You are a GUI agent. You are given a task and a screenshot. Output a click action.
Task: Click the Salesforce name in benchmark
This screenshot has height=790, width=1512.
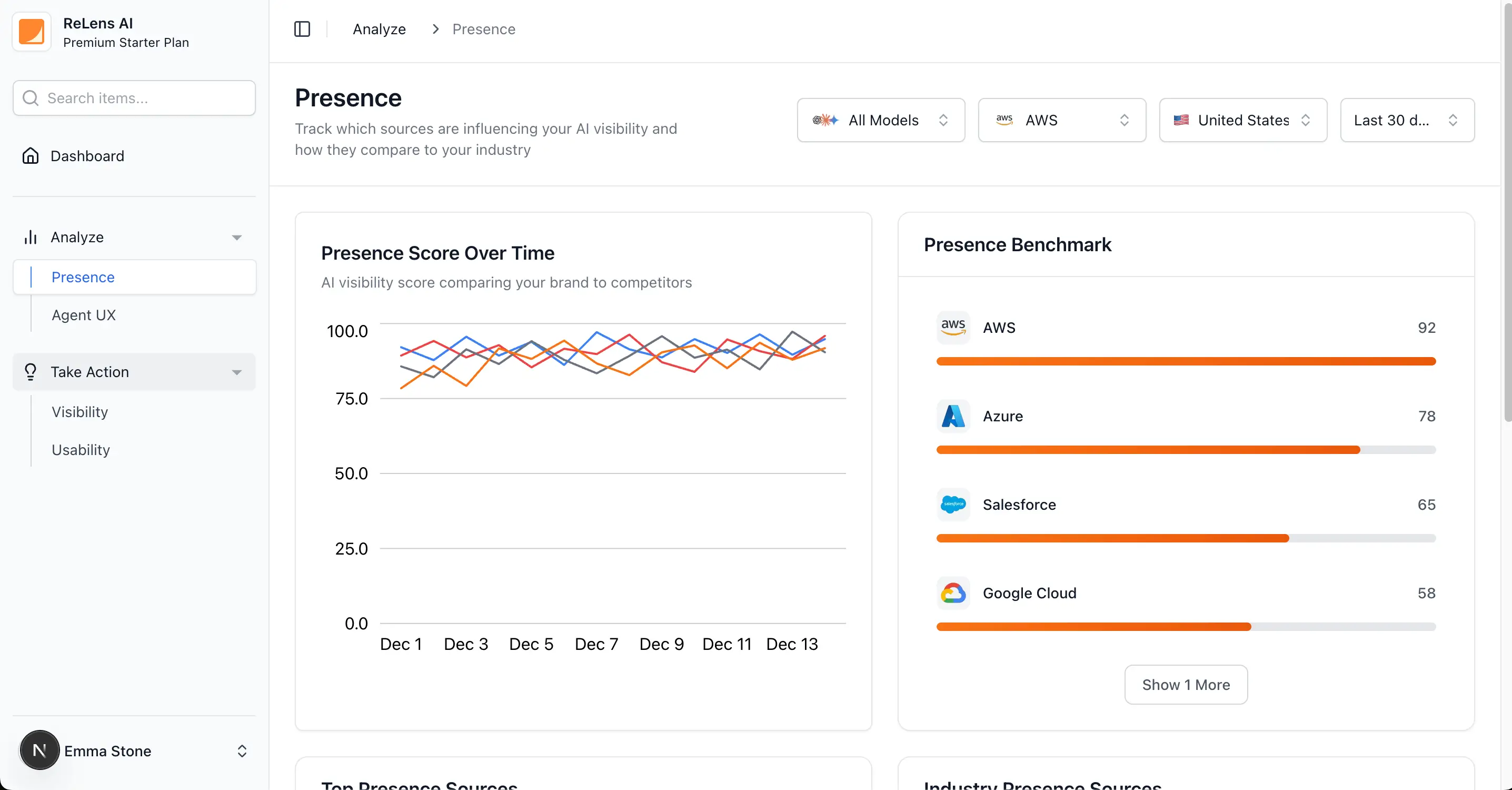(1019, 505)
